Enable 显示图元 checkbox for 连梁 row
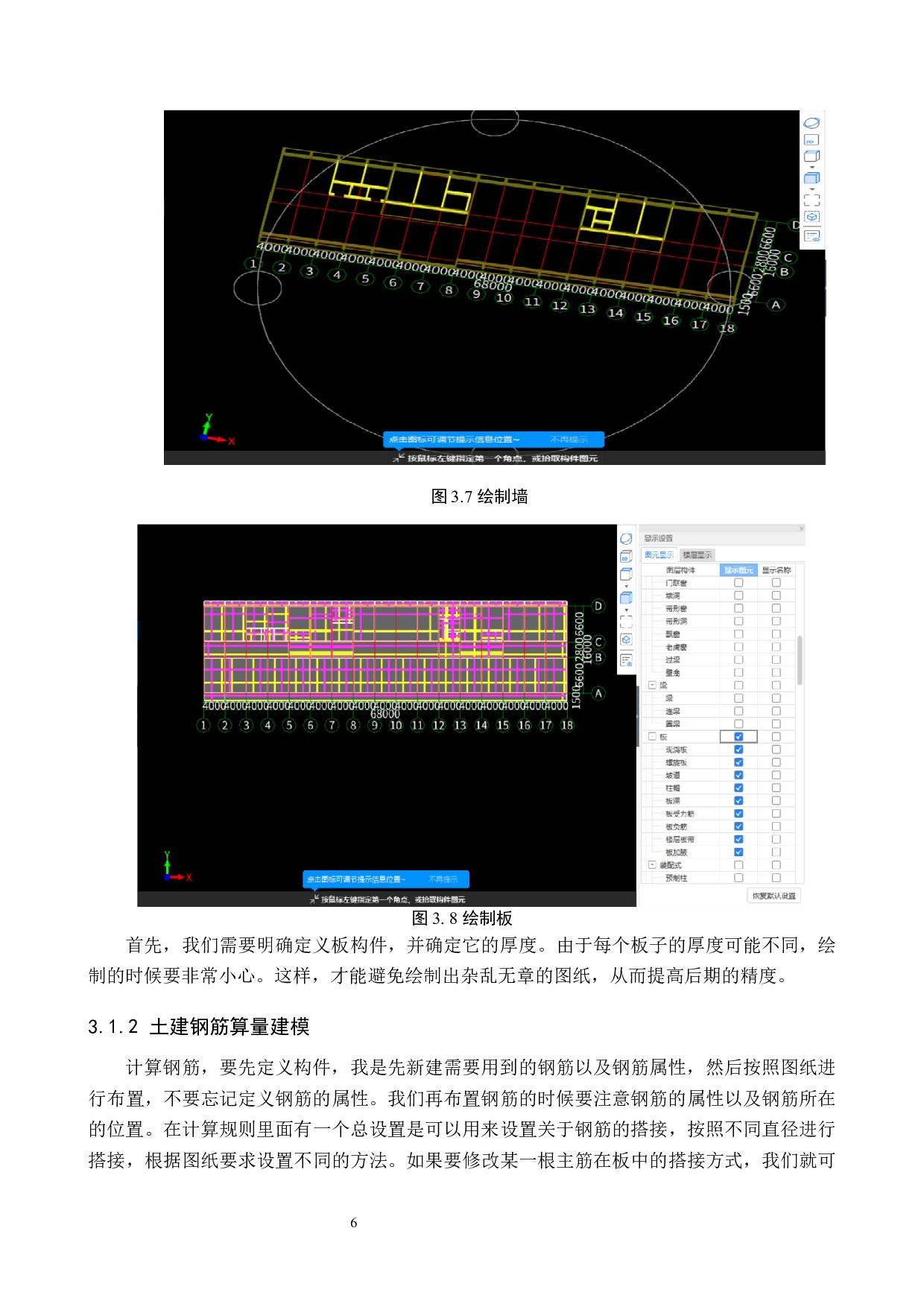This screenshot has height=1307, width=924. (x=738, y=711)
